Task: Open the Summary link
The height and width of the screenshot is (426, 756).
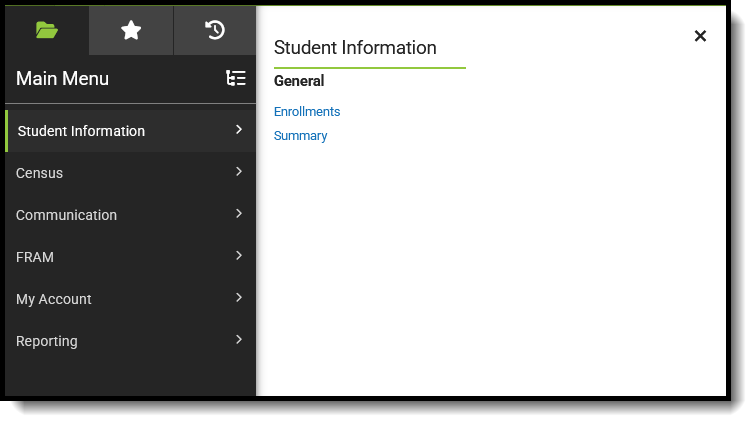Action: (x=300, y=136)
